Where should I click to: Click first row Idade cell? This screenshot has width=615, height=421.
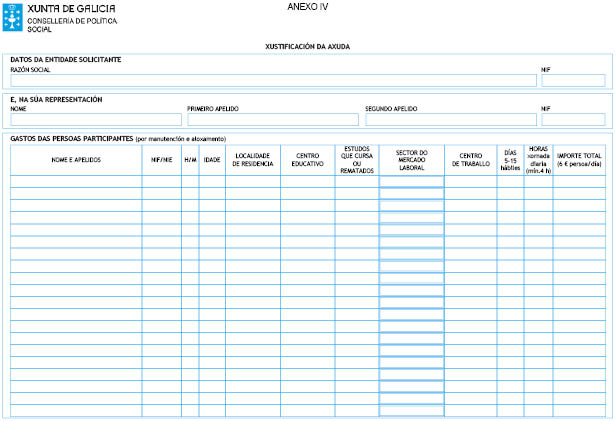211,182
